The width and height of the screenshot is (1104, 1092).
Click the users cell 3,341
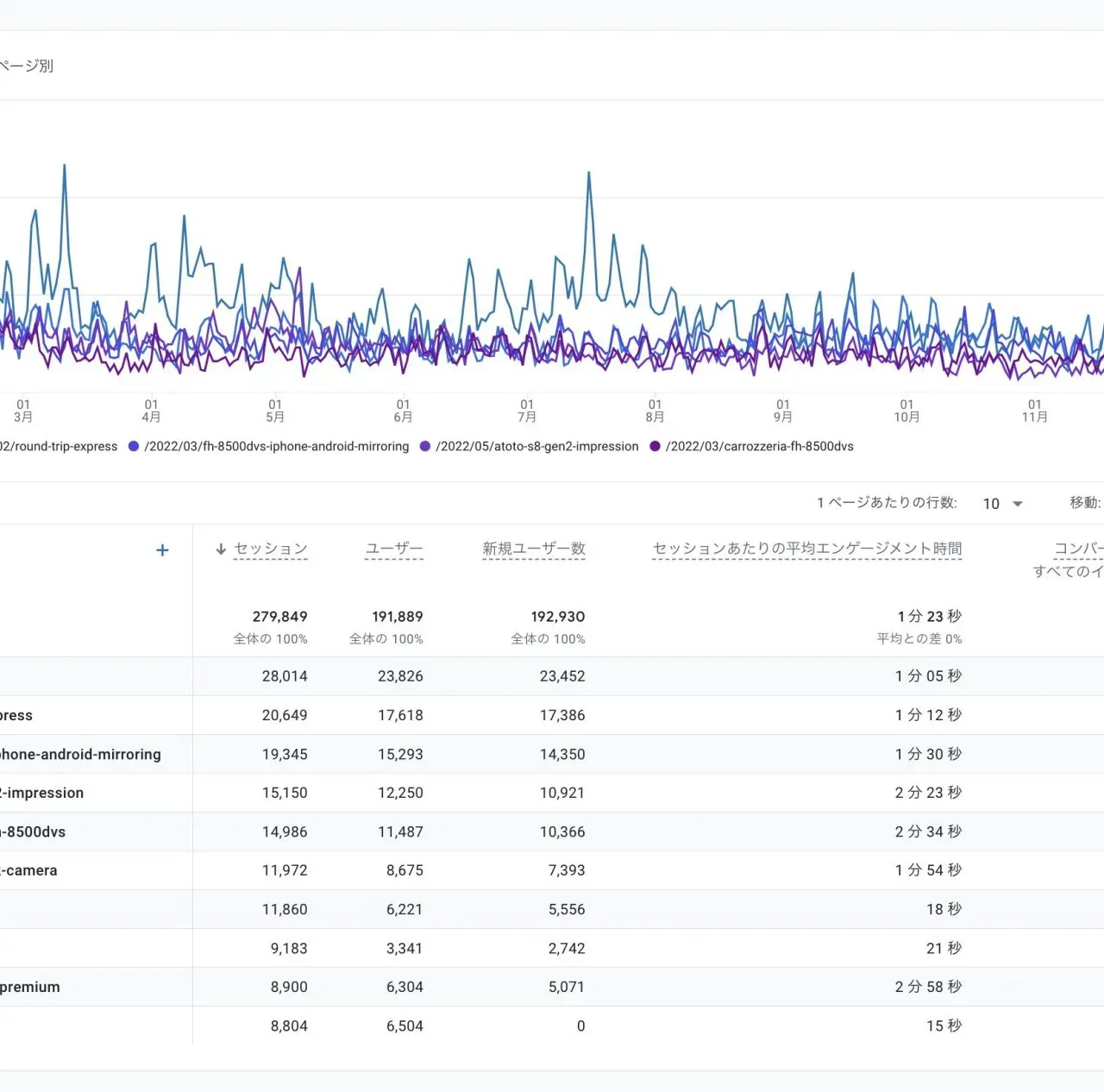(405, 948)
